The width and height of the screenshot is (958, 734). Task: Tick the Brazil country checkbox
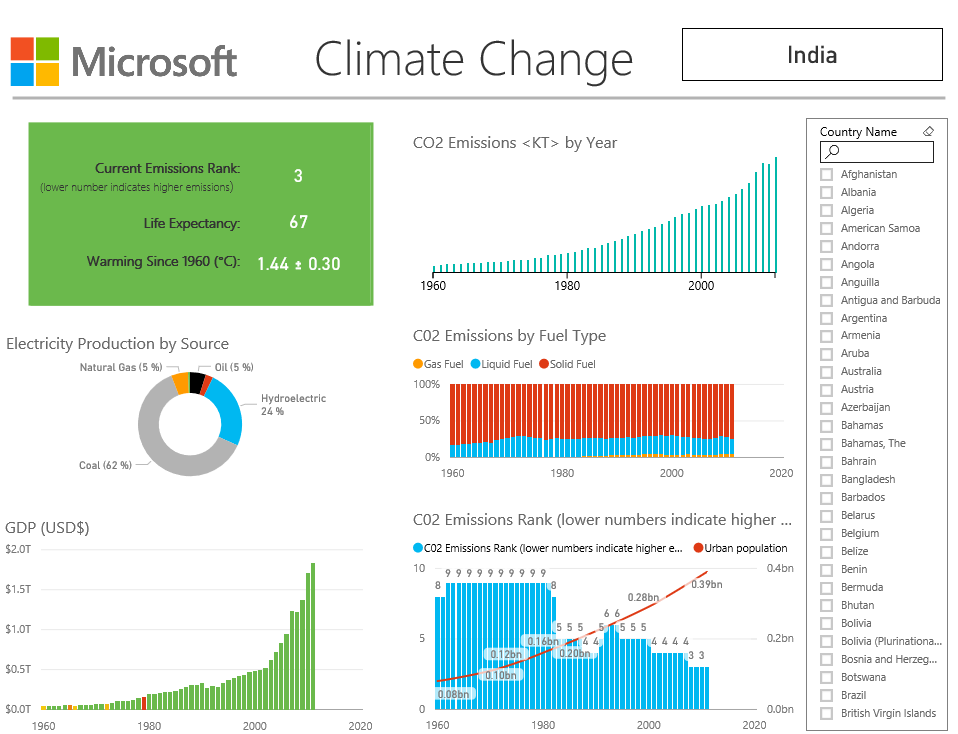826,695
